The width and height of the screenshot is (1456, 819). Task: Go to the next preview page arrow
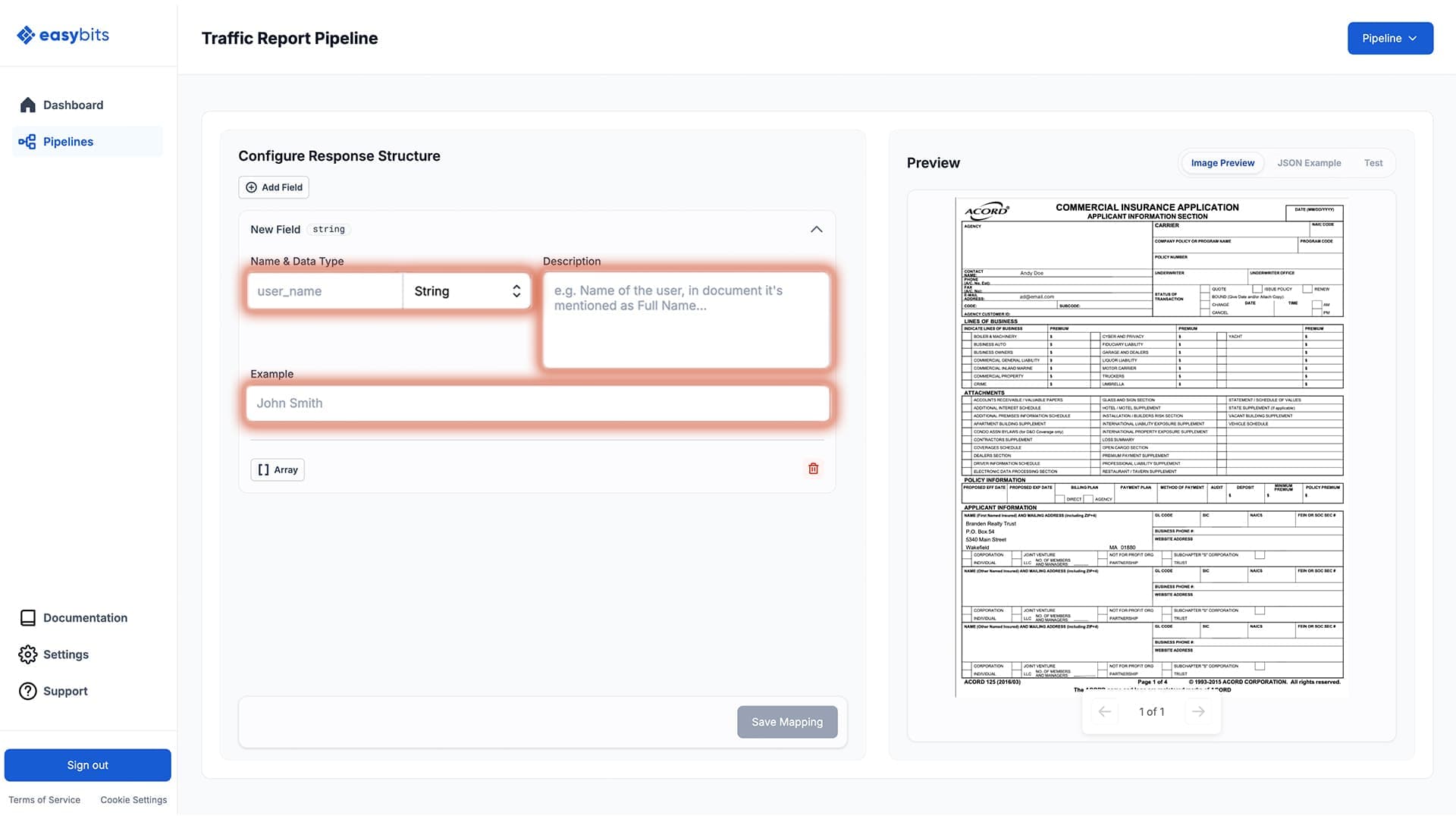coord(1198,711)
